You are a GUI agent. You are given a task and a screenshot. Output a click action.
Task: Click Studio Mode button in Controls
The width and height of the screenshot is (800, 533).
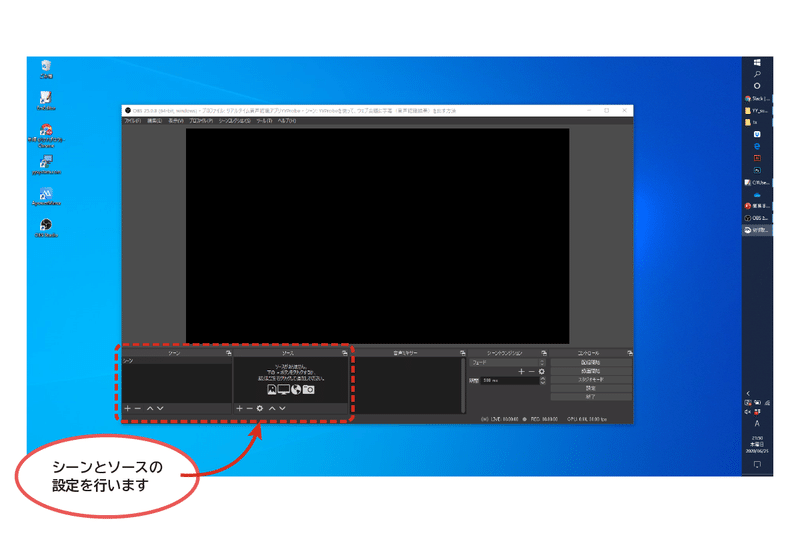point(591,379)
